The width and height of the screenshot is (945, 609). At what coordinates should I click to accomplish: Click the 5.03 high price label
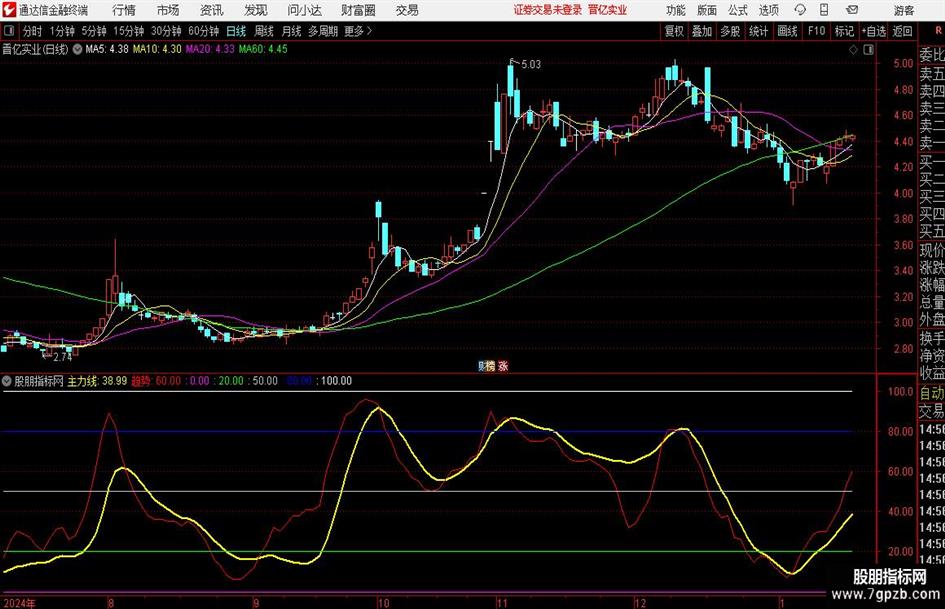[x=530, y=64]
